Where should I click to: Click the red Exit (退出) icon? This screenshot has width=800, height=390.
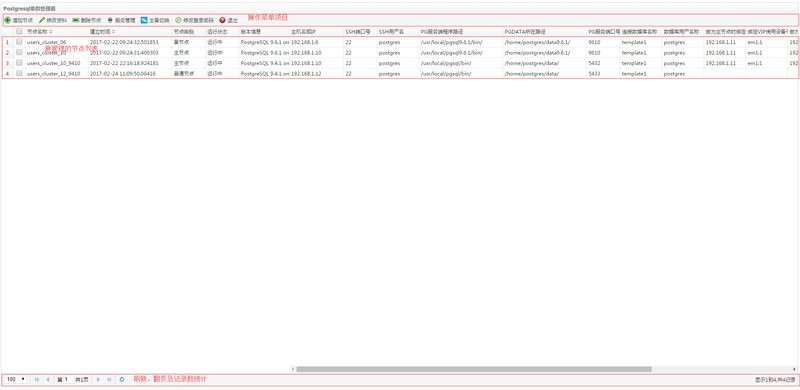(x=222, y=20)
